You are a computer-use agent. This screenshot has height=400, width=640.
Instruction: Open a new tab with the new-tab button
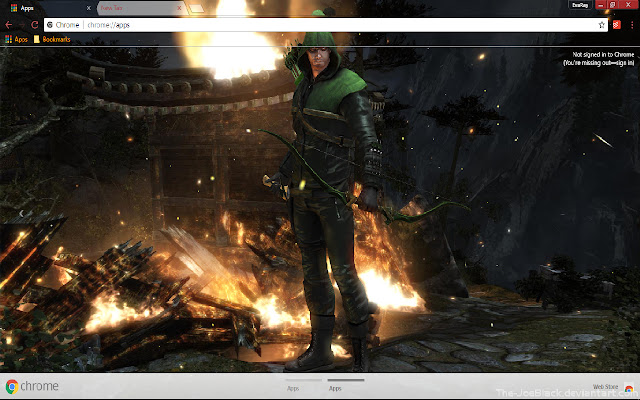[196, 8]
